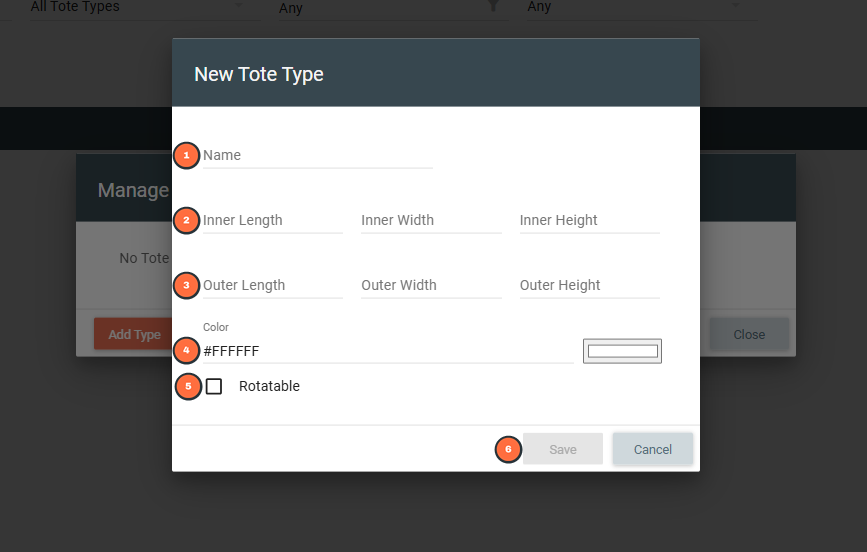Open the All Tote Types dropdown
Screen dimensions: 867x552
145,8
